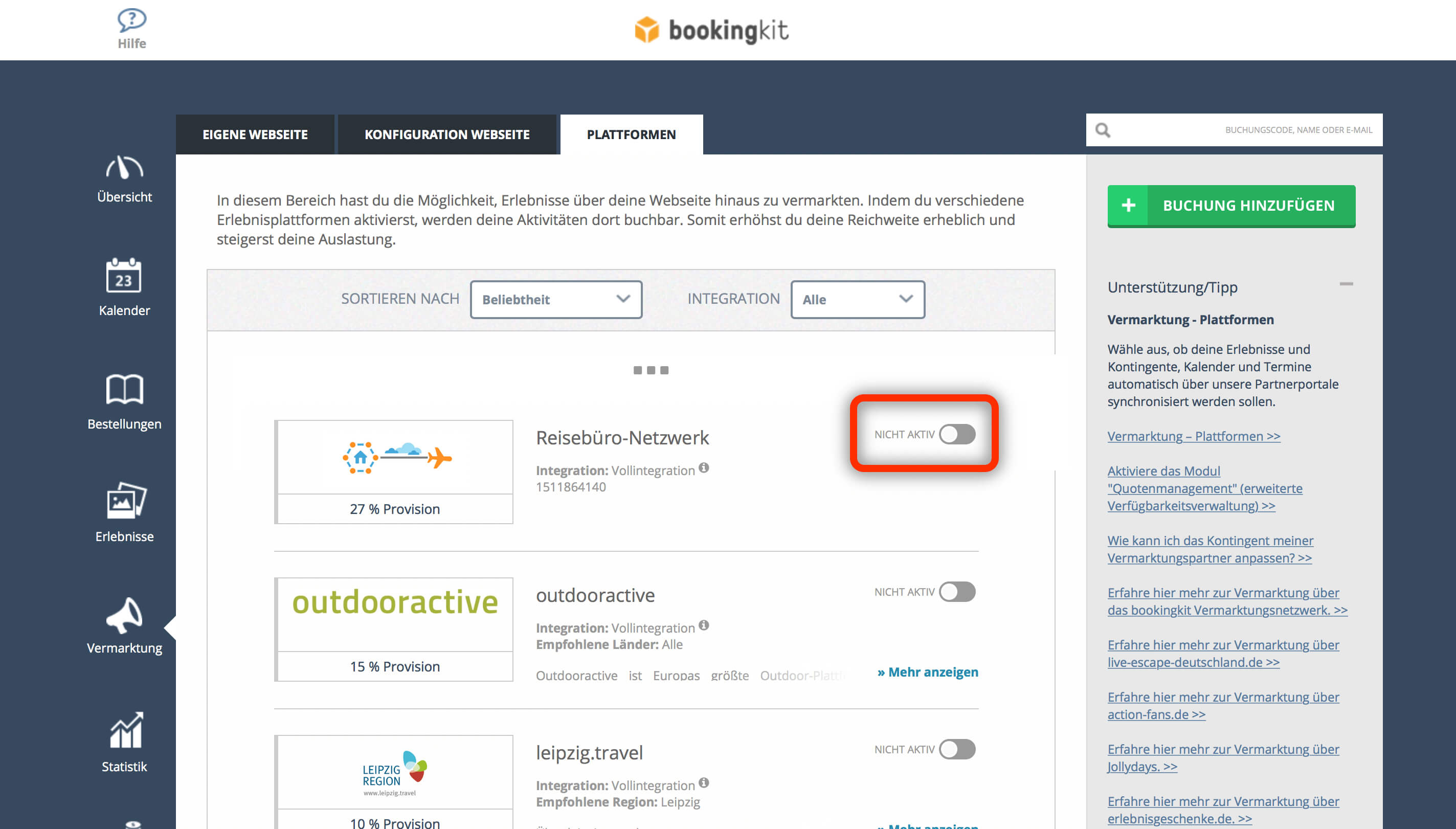Open erlebnisgeschenke.de help link
This screenshot has height=829, width=1456.
(1223, 810)
